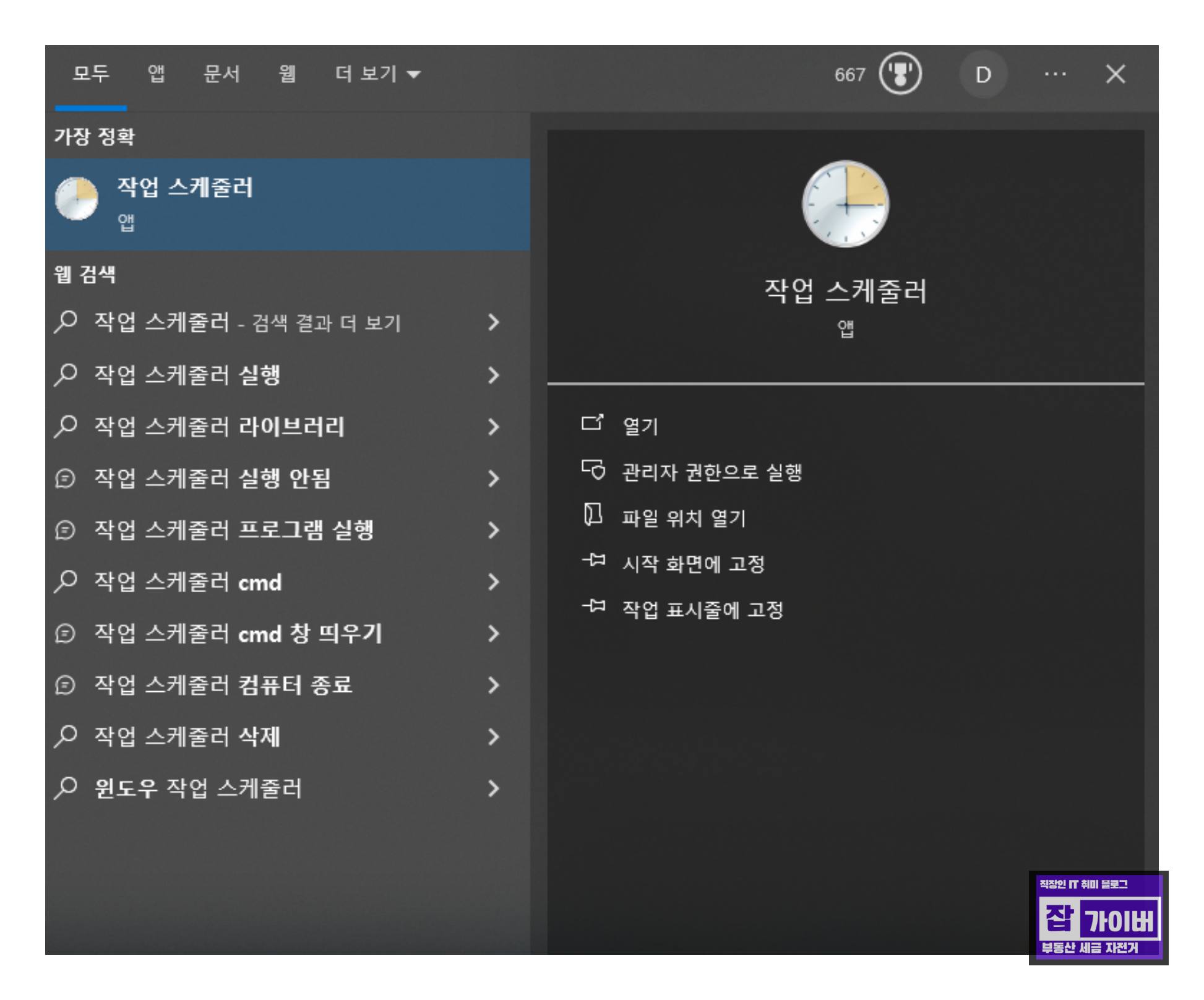Viewport: 1204px width, 1000px height.
Task: Switch to the 문서 tab
Action: (221, 74)
